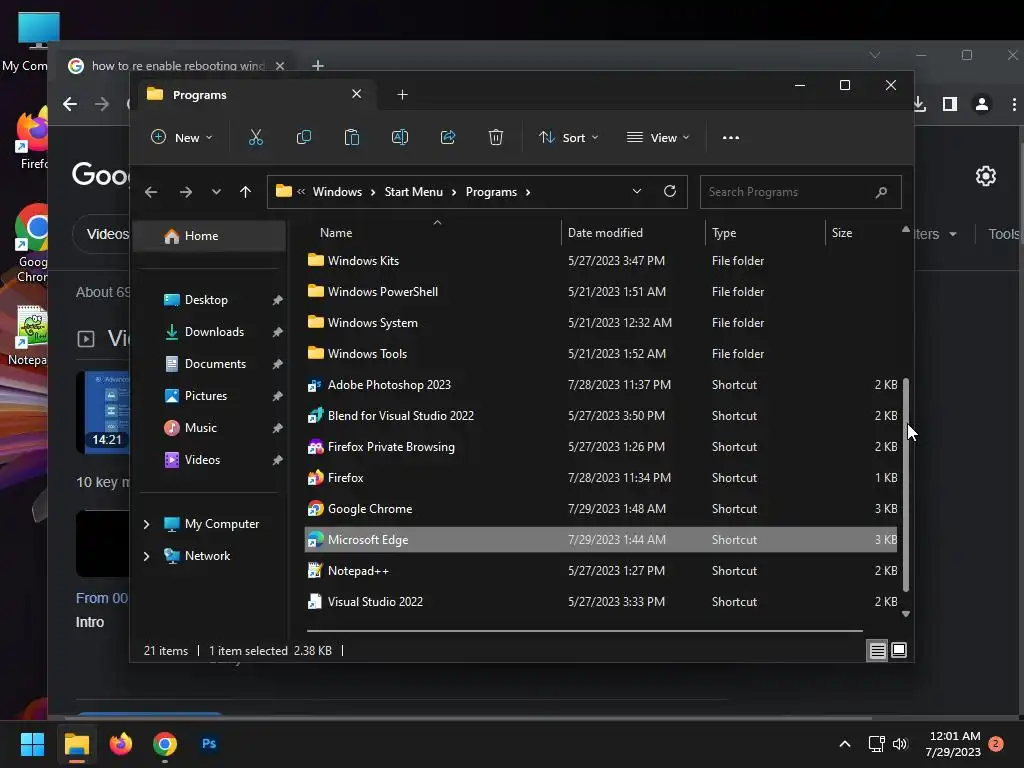Image resolution: width=1024 pixels, height=768 pixels.
Task: Switch to large thumbnails view icon
Action: point(899,650)
